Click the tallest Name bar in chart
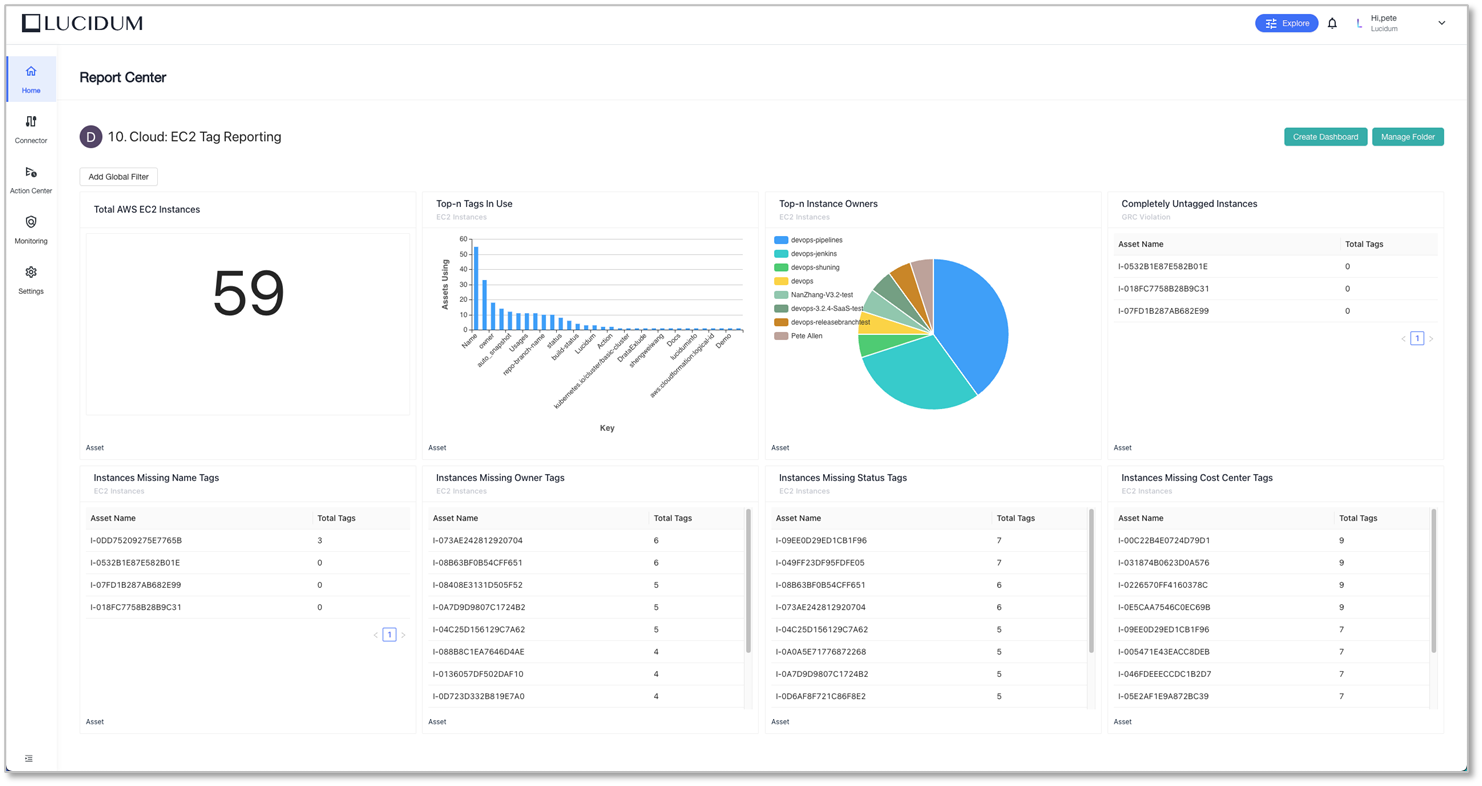The image size is (1482, 786). click(476, 288)
